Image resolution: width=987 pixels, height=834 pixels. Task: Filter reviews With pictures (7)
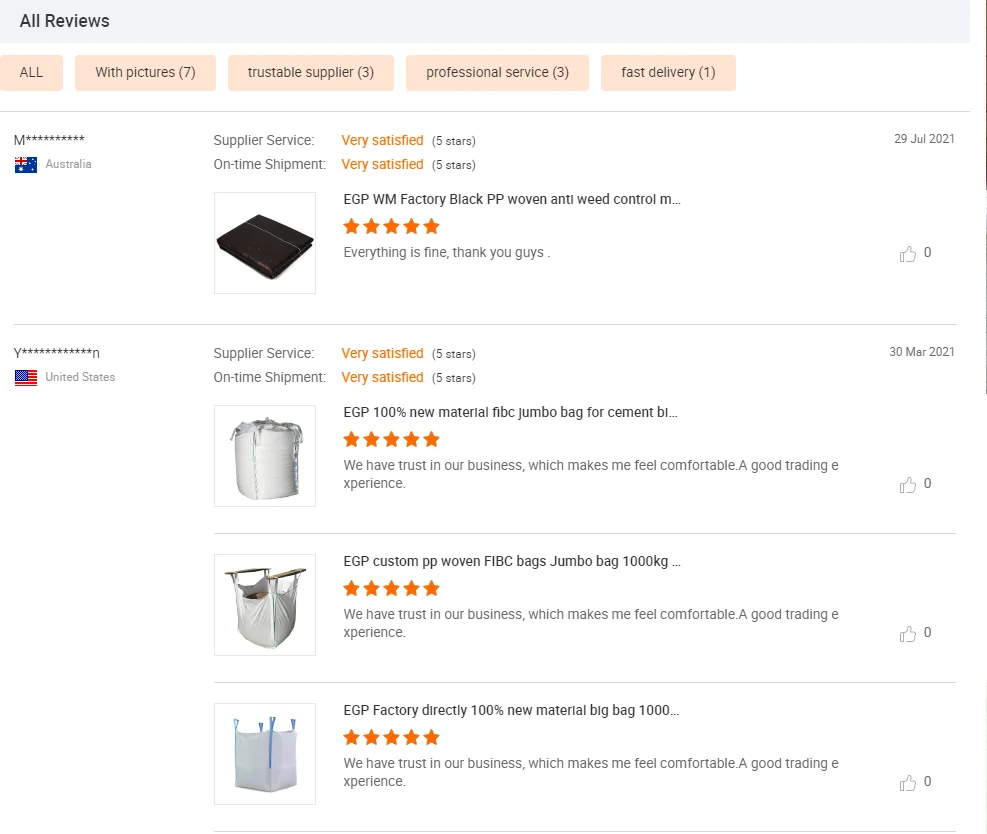pyautogui.click(x=145, y=73)
